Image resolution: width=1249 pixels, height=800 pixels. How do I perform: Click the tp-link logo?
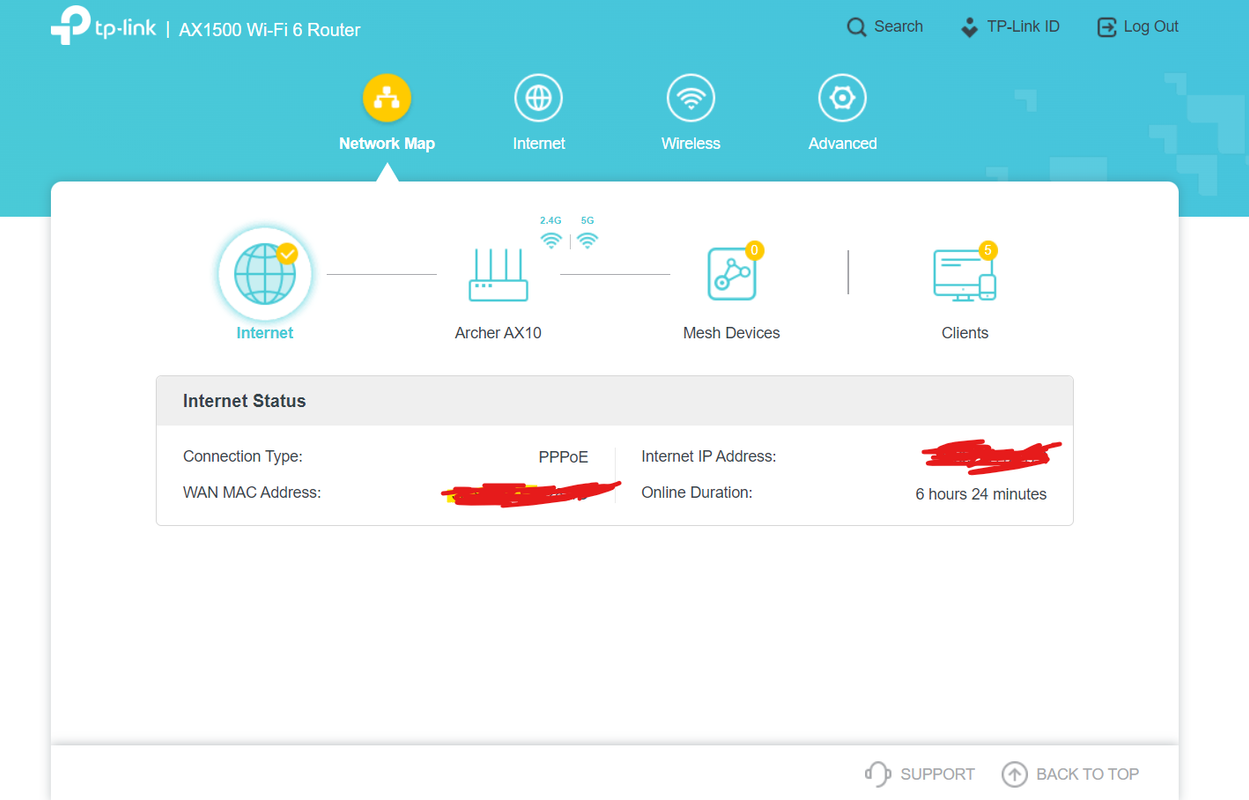102,27
